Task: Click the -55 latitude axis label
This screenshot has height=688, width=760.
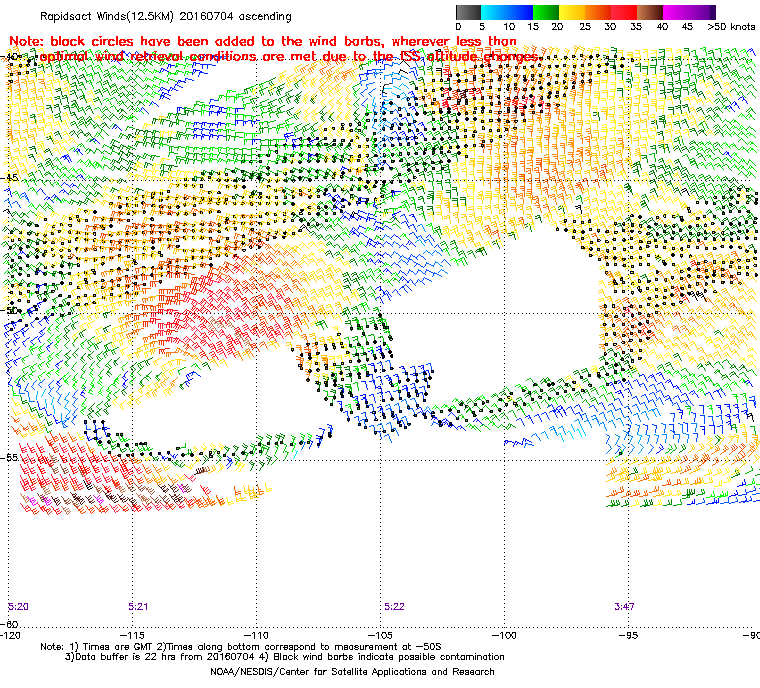Action: pyautogui.click(x=10, y=458)
